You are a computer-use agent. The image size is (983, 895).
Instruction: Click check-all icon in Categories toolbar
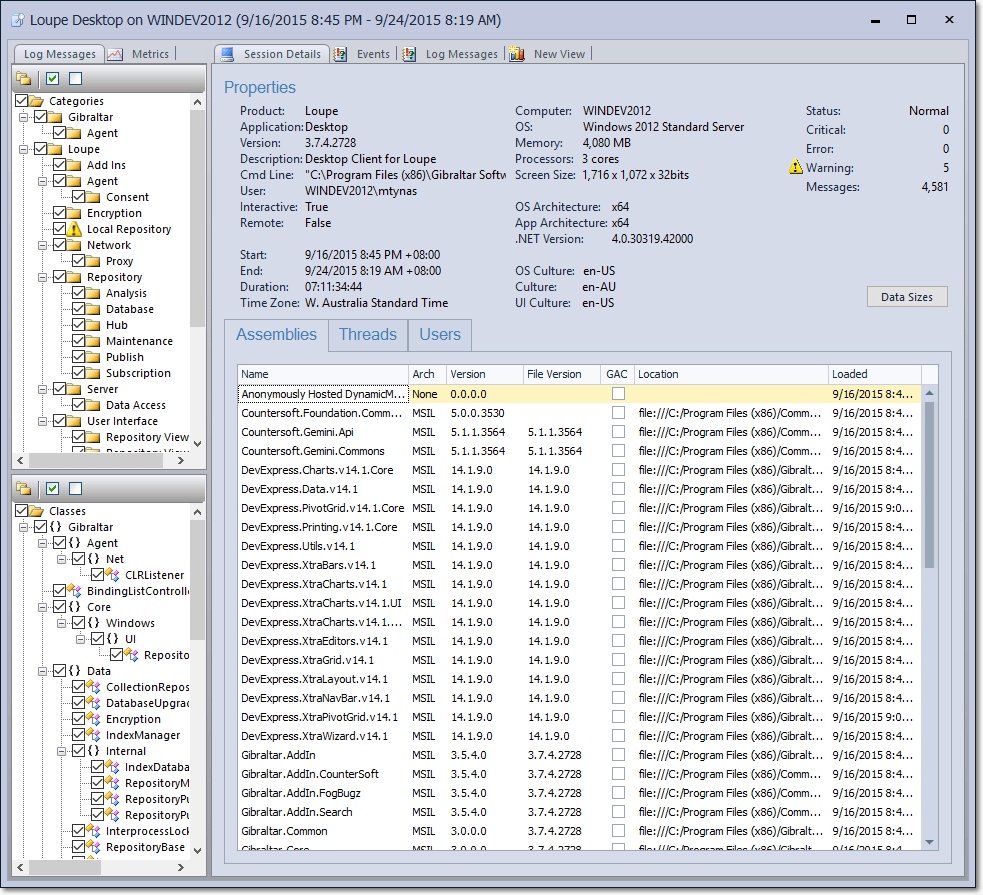pos(53,78)
